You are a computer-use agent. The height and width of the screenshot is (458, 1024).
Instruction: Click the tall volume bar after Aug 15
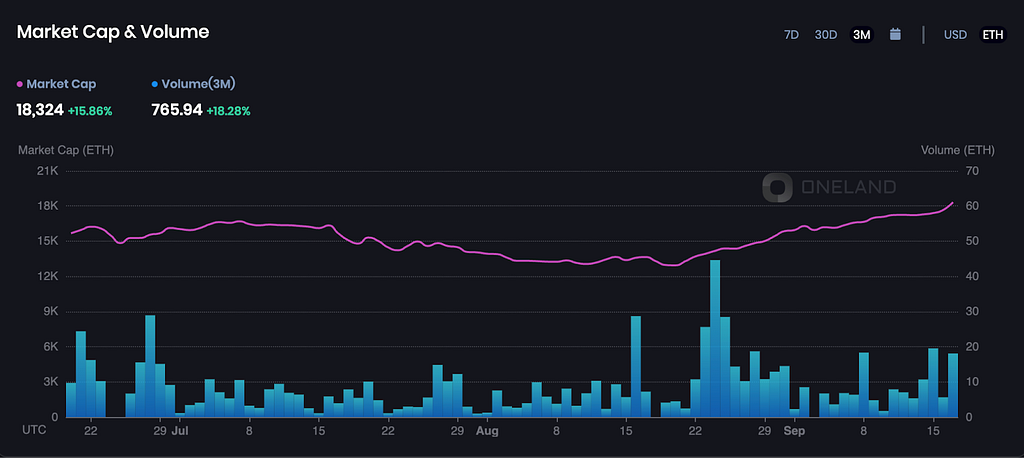pos(635,367)
